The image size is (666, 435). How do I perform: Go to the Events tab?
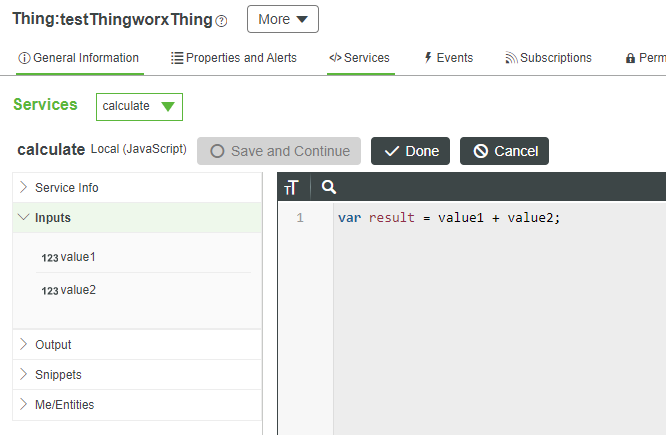(449, 58)
